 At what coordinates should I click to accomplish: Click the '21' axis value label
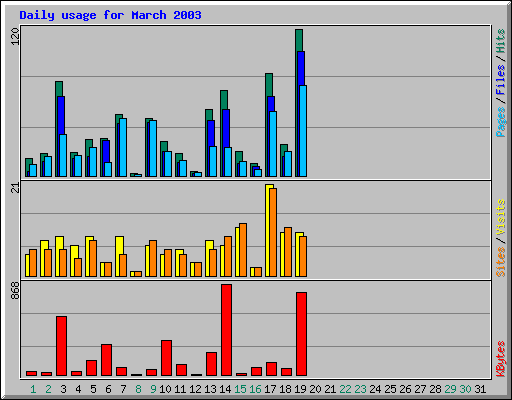pyautogui.click(x=15, y=188)
